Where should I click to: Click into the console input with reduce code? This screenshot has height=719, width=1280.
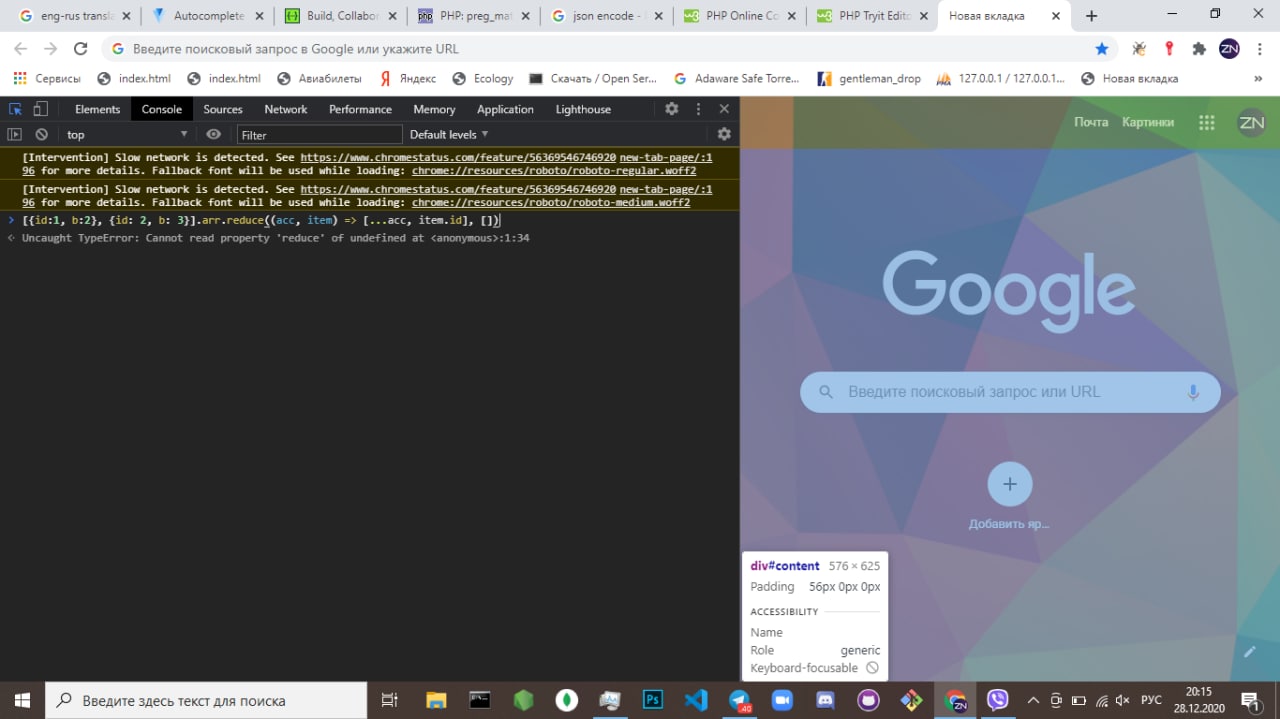click(260, 220)
